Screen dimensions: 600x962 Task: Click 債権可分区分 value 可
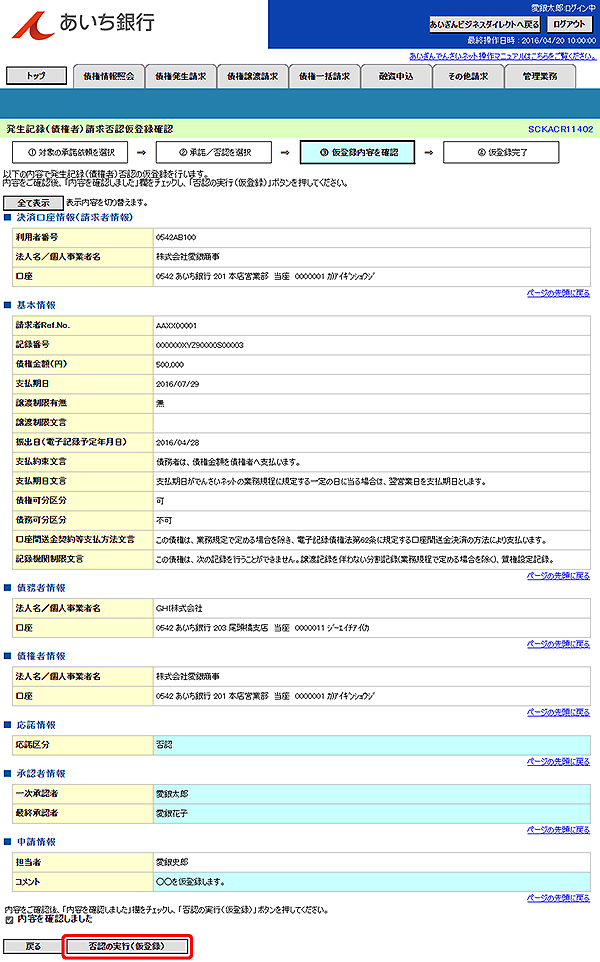[160, 501]
